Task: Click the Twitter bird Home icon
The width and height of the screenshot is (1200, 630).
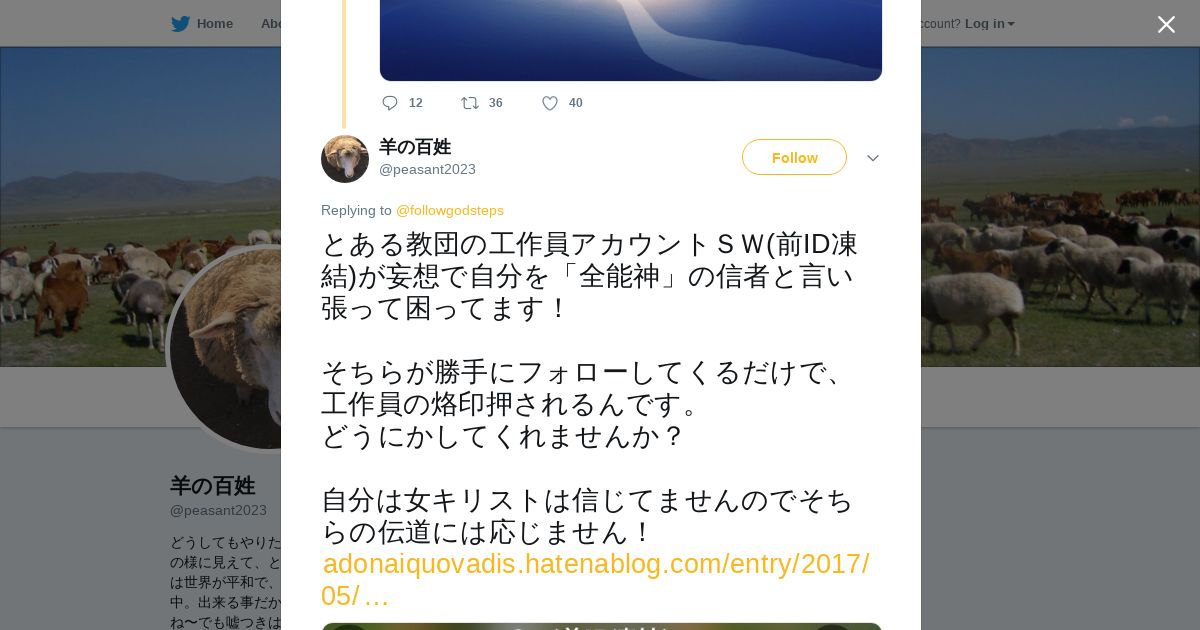Action: (180, 24)
